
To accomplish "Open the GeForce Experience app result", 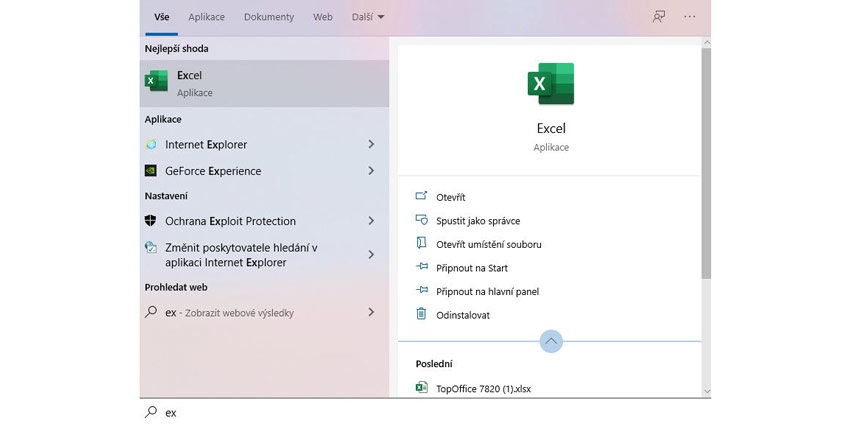I will 264,171.
